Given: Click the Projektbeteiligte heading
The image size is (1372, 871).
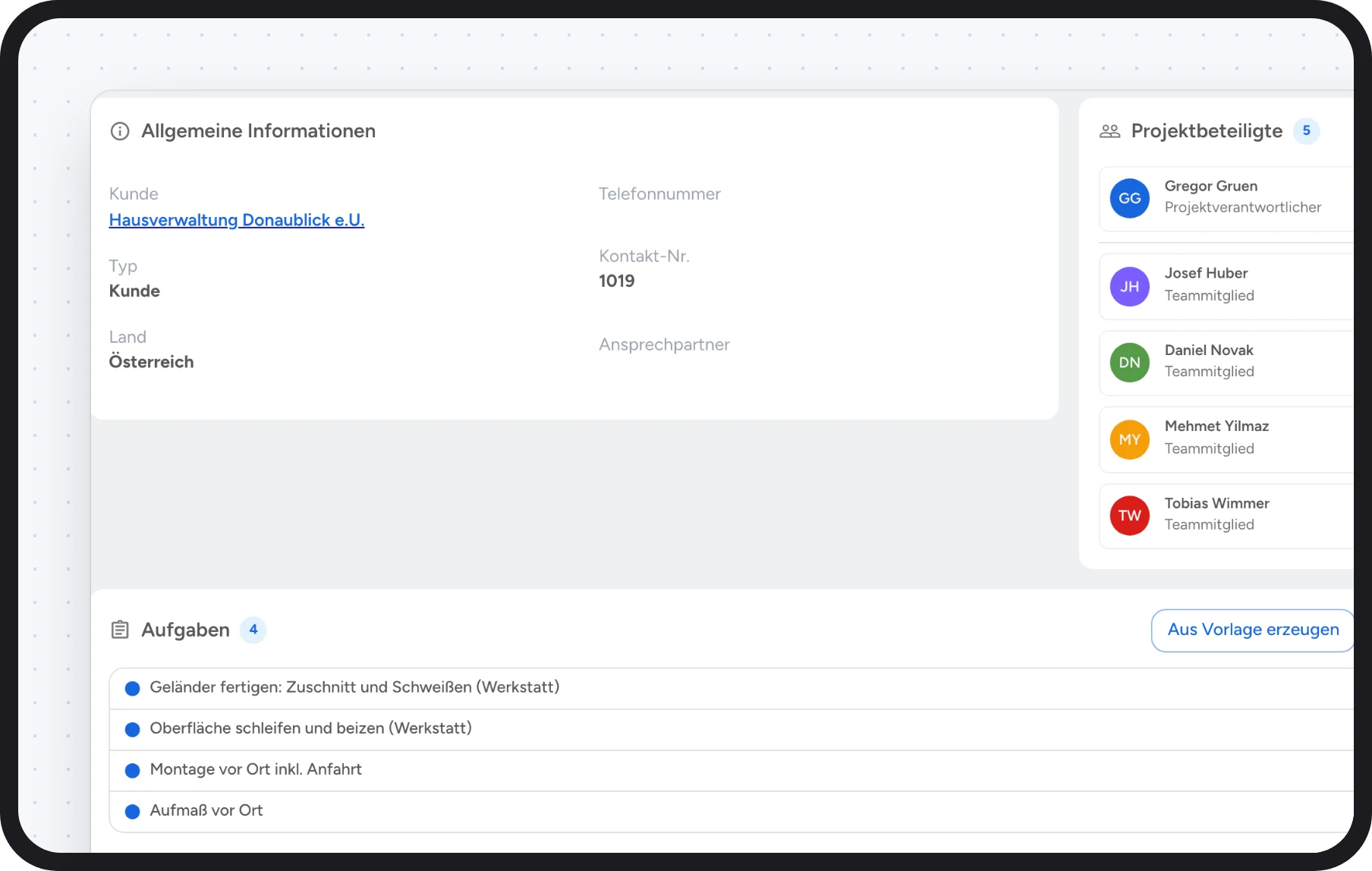Looking at the screenshot, I should pyautogui.click(x=1207, y=131).
